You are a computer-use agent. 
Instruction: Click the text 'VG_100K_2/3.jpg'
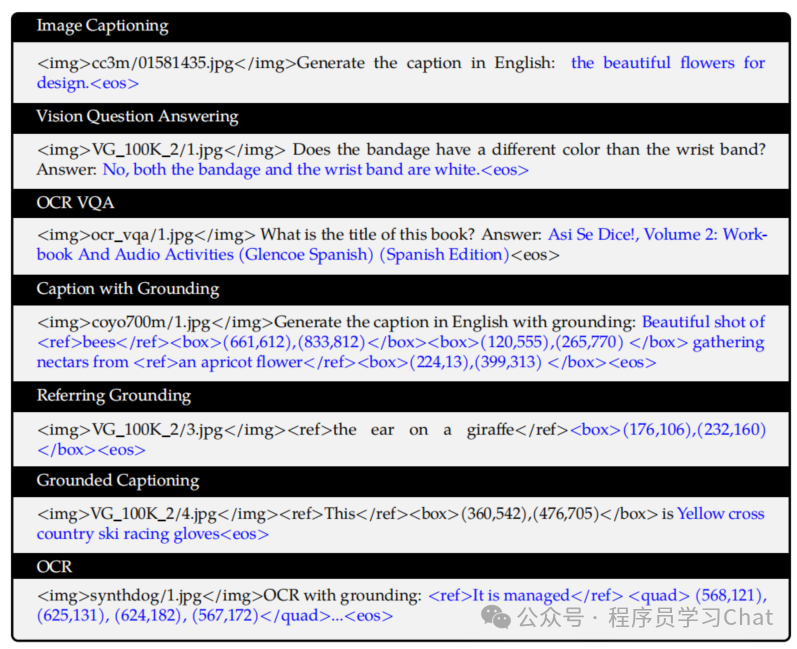click(157, 430)
